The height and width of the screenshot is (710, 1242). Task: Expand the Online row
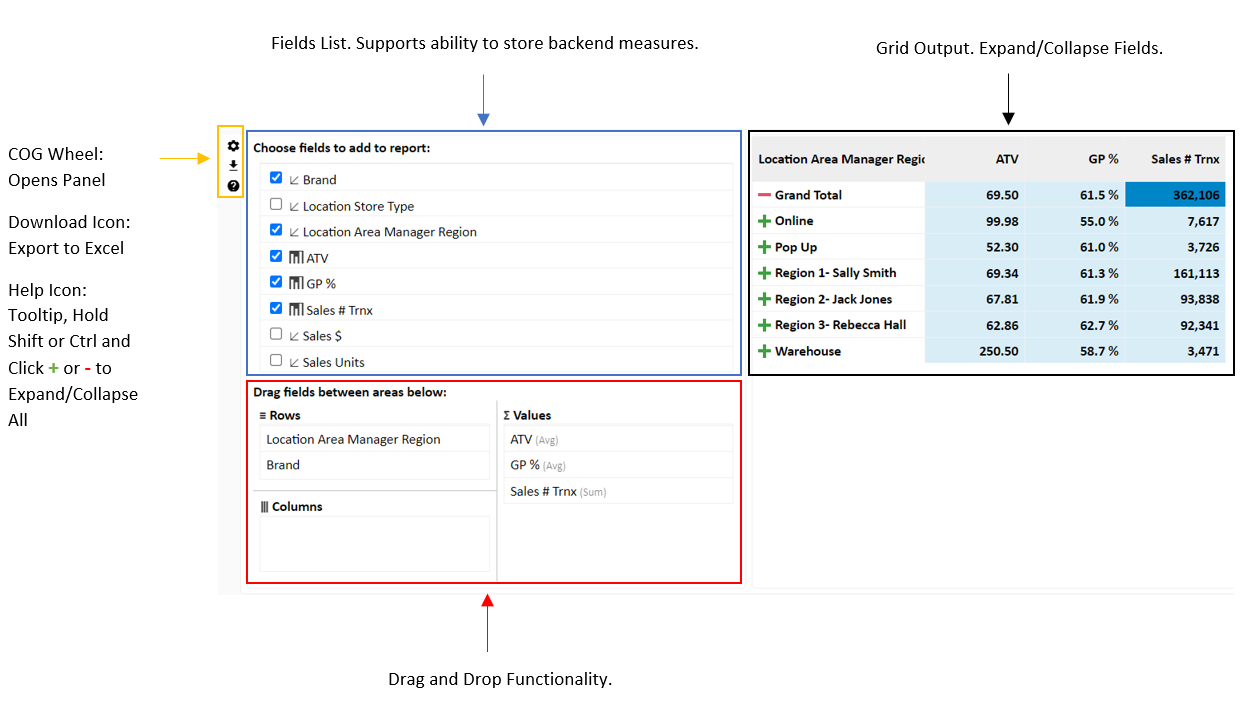(764, 221)
